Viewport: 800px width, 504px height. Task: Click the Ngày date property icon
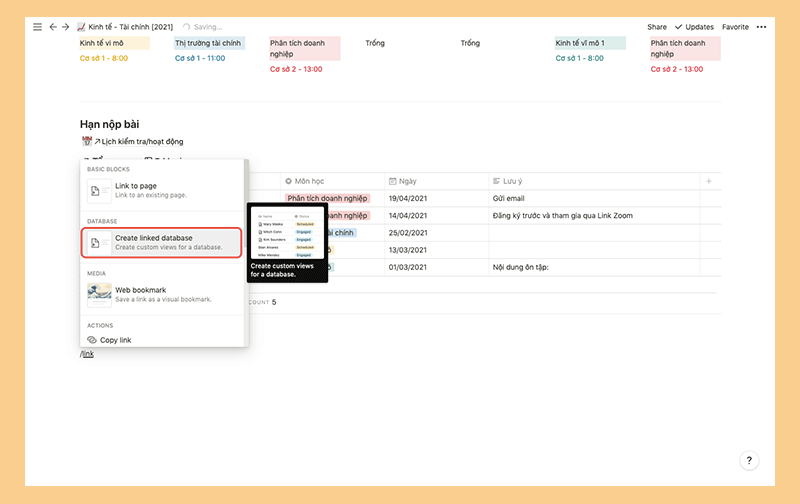coord(392,181)
